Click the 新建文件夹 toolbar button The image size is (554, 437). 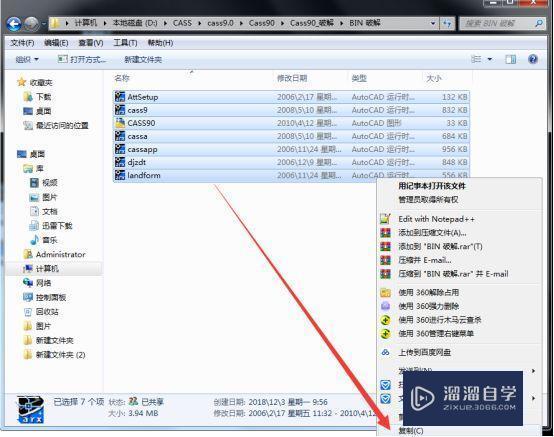pyautogui.click(x=143, y=59)
